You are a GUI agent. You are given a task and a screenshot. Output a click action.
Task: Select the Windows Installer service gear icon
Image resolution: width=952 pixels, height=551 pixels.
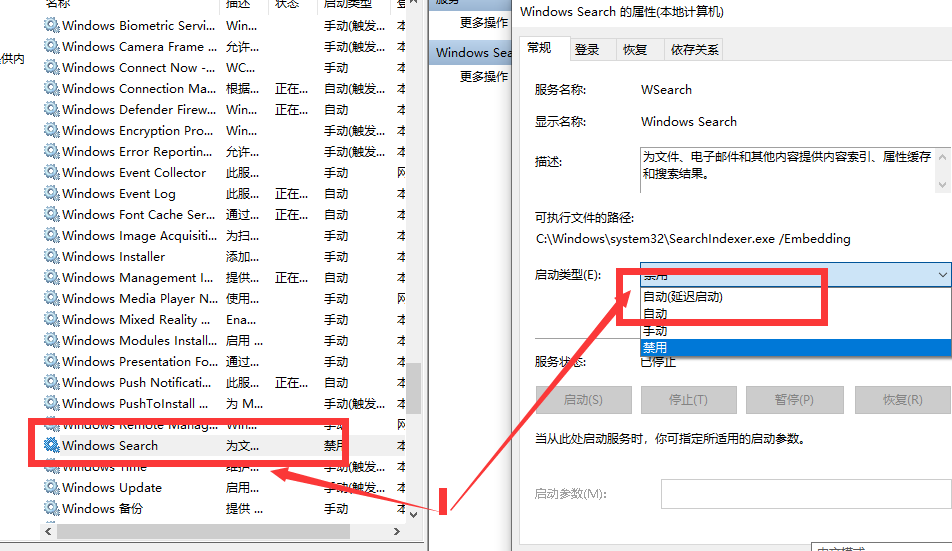[51, 257]
